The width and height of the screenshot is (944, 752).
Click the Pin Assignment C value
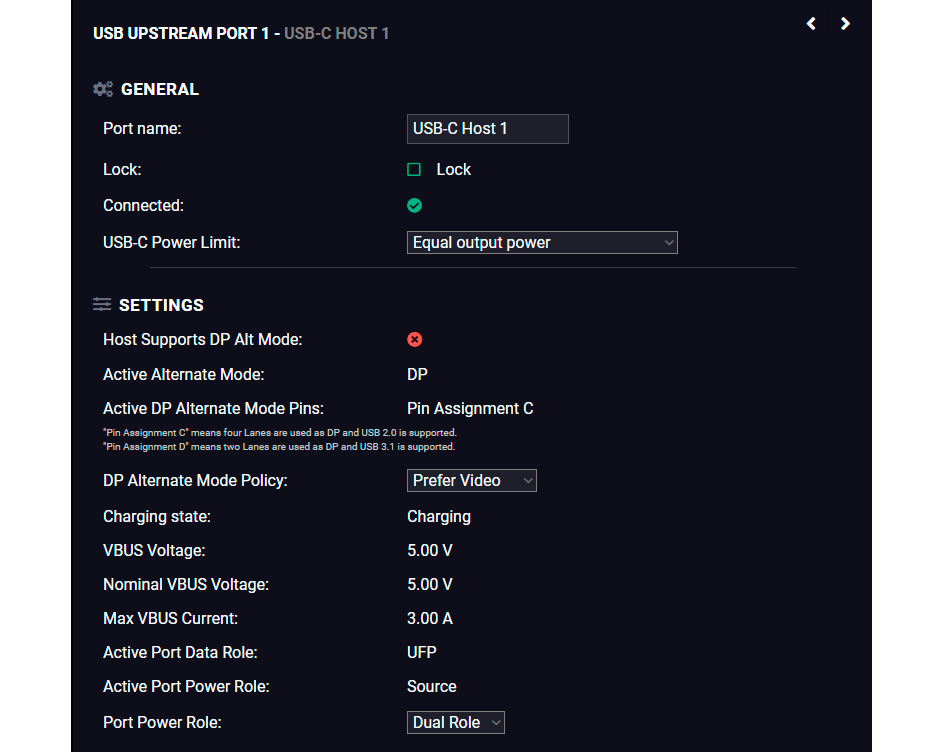(470, 409)
